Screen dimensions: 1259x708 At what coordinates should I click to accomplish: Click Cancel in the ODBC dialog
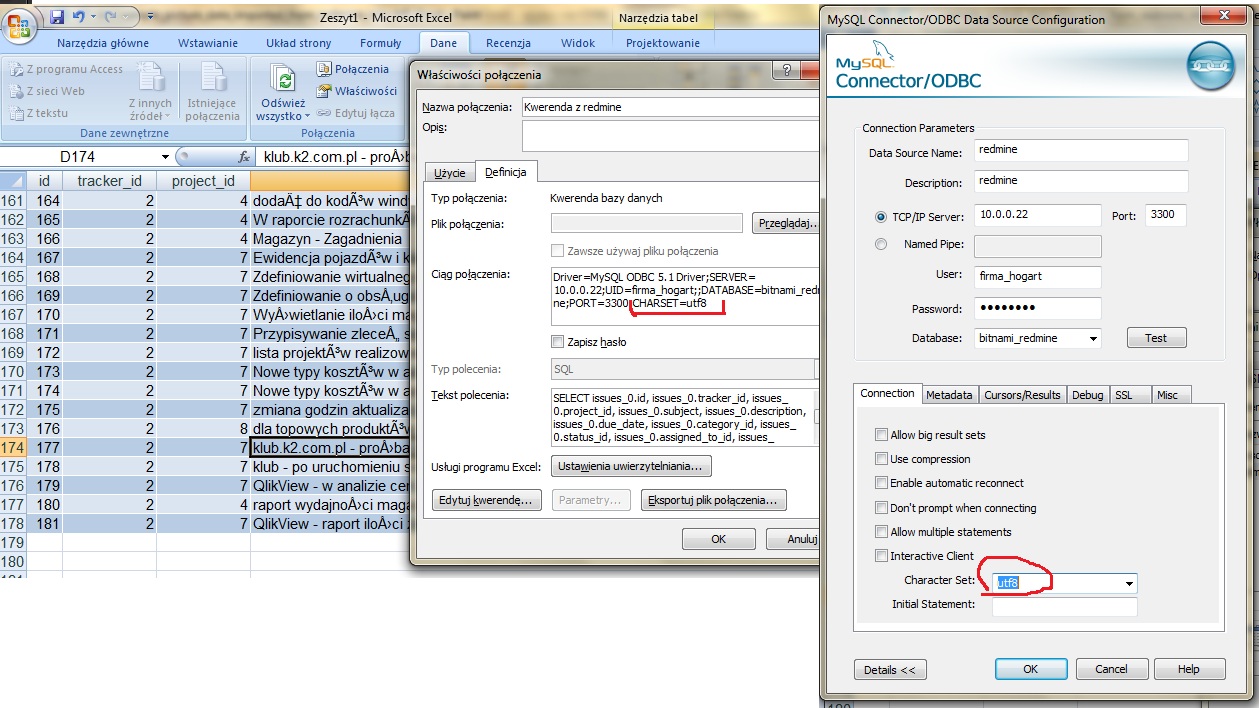tap(1111, 669)
